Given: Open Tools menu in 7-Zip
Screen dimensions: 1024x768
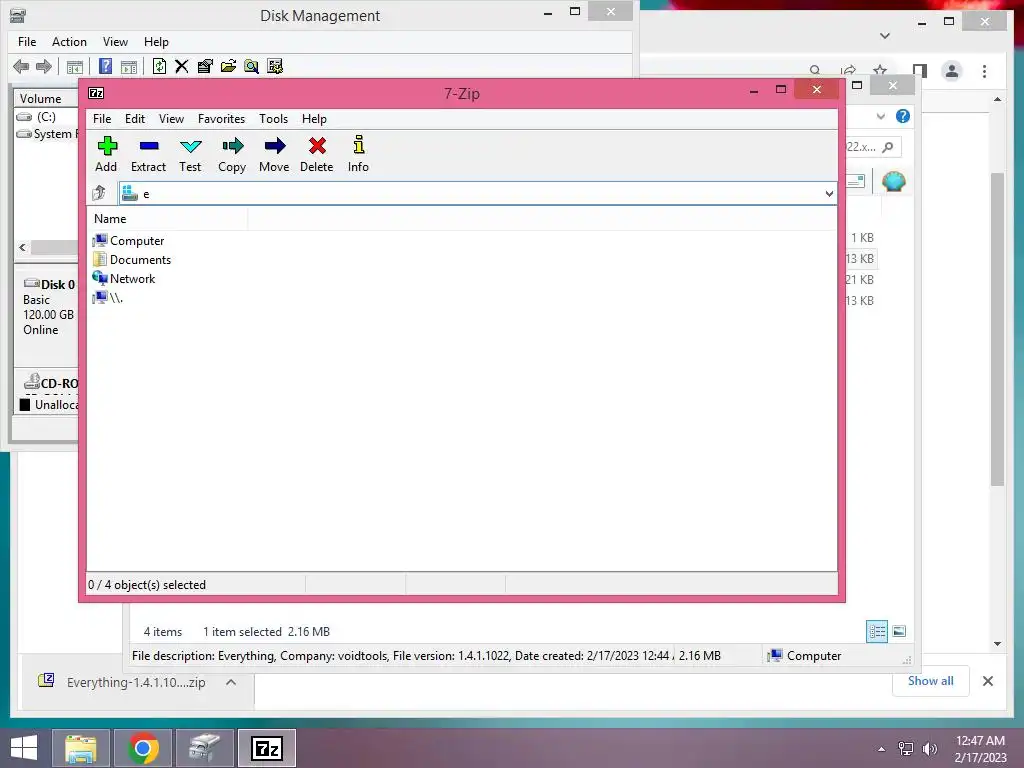Looking at the screenshot, I should (x=273, y=119).
